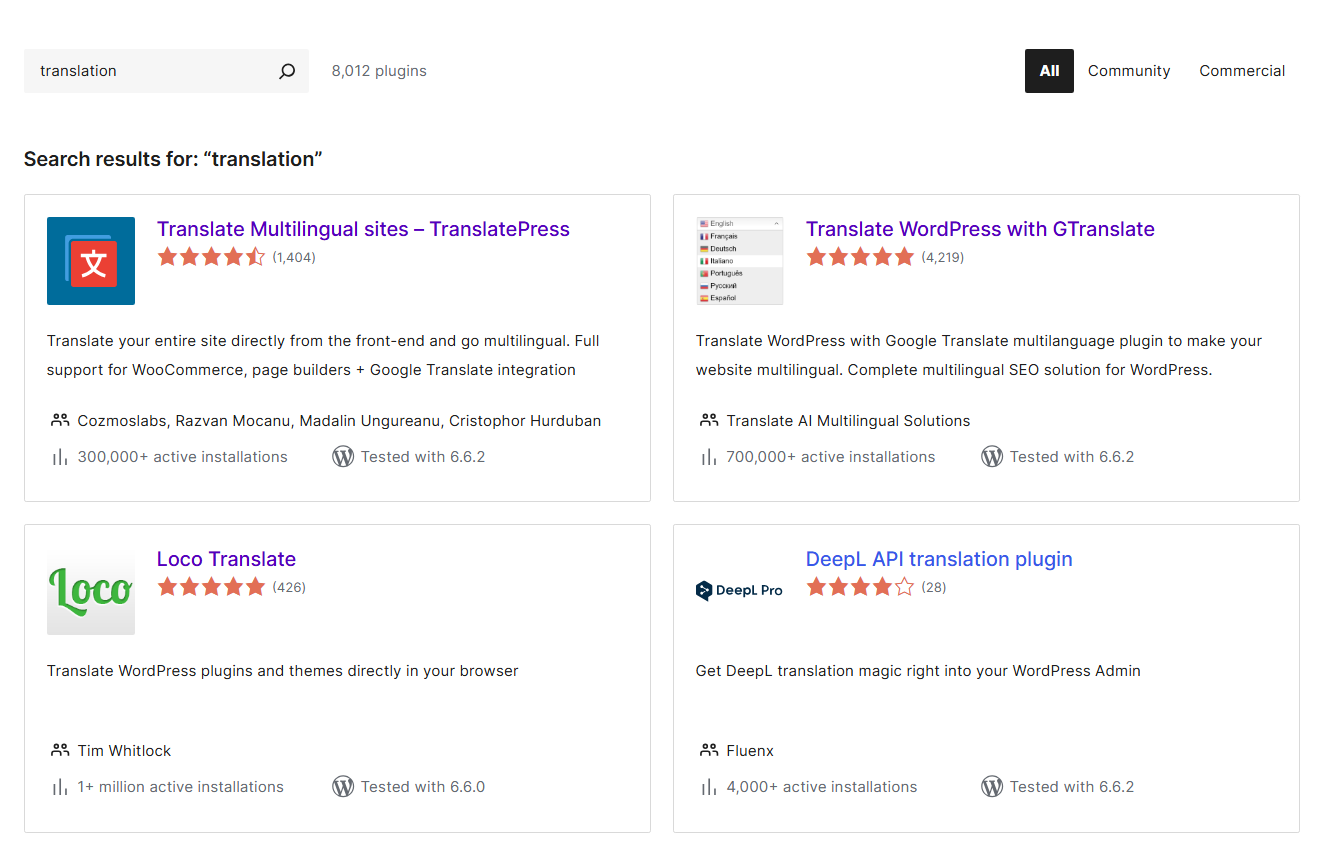Click "Translate AI Multilingual Solutions" author text
The width and height of the screenshot is (1322, 849).
(848, 421)
